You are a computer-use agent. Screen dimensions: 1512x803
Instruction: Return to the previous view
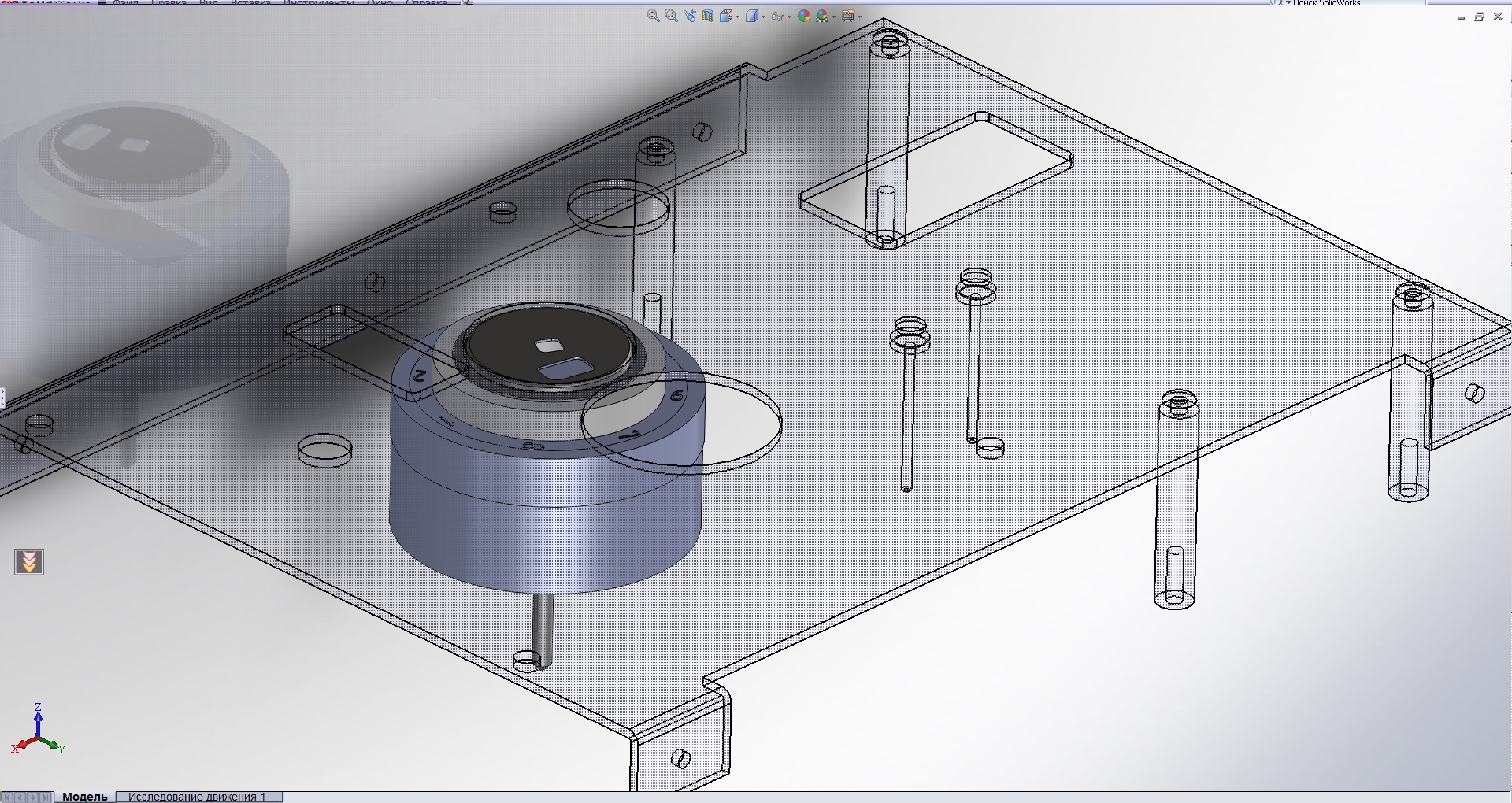pos(690,16)
